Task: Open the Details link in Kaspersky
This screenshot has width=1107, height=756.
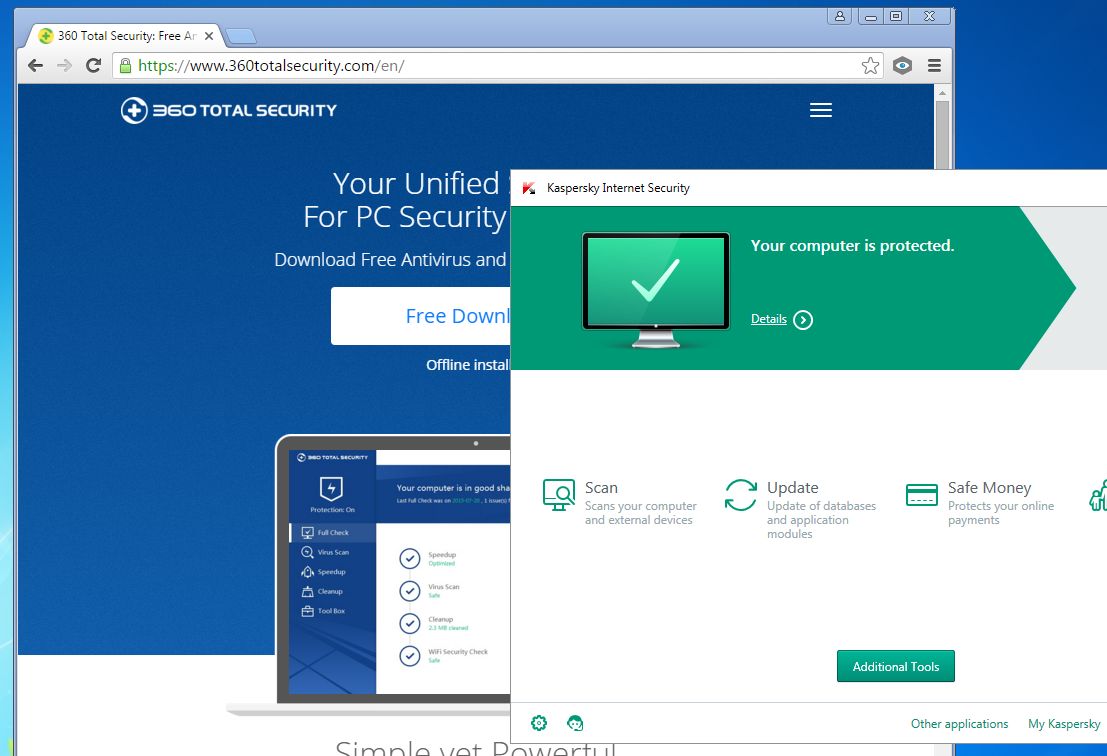Action: click(768, 319)
